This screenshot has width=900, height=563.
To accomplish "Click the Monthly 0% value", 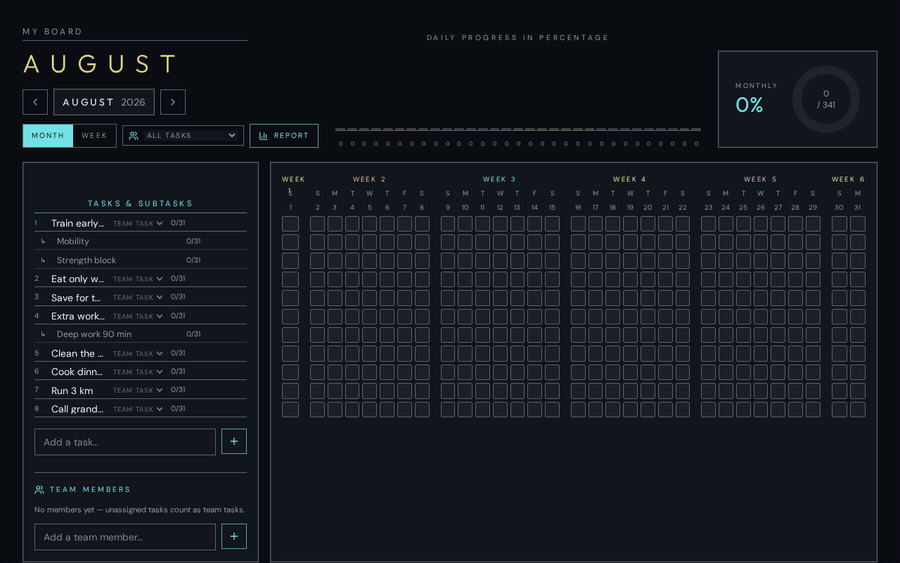I will pos(750,105).
